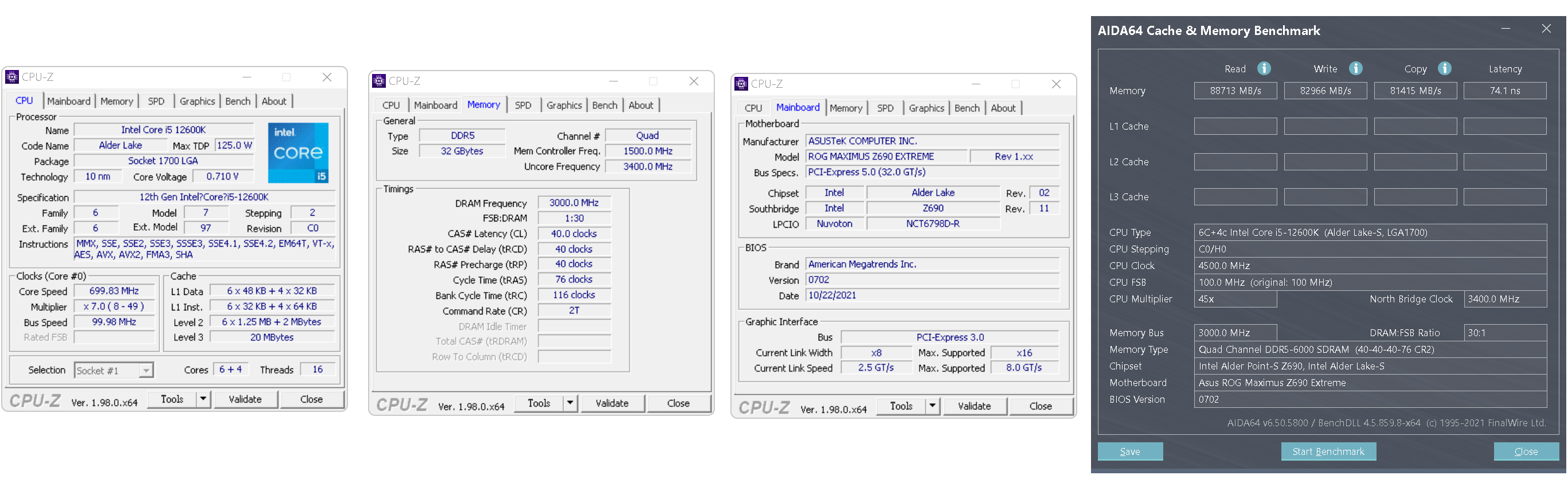Open About tab in first CPU-Z window

click(x=274, y=101)
